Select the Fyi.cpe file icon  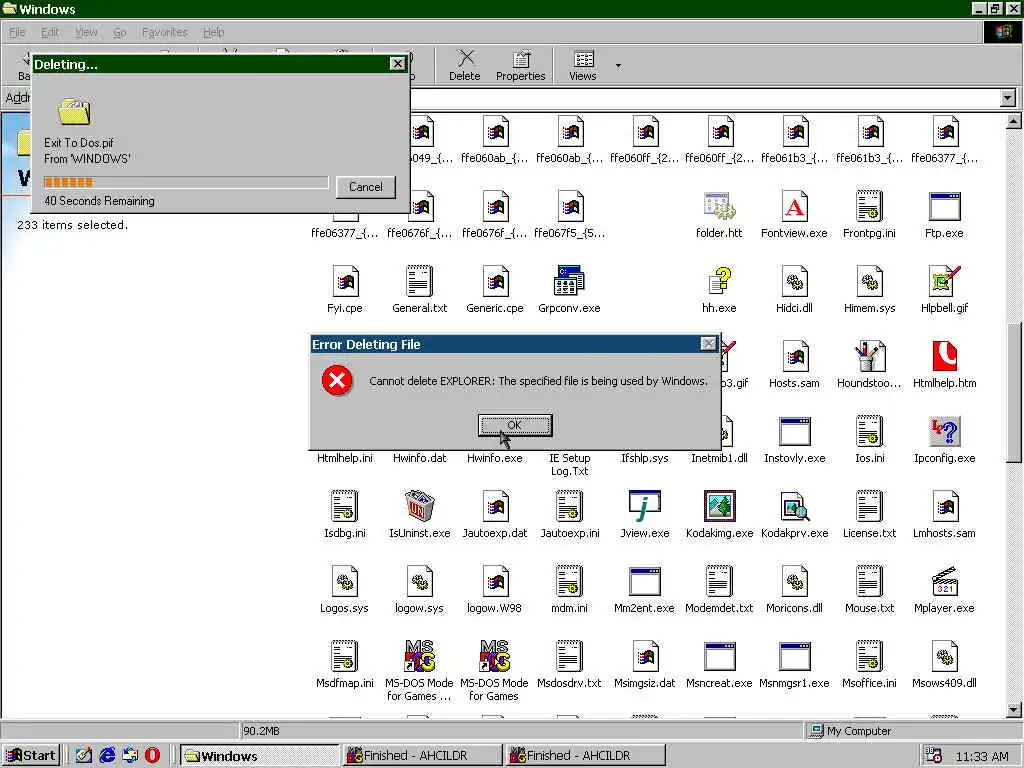pyautogui.click(x=344, y=281)
